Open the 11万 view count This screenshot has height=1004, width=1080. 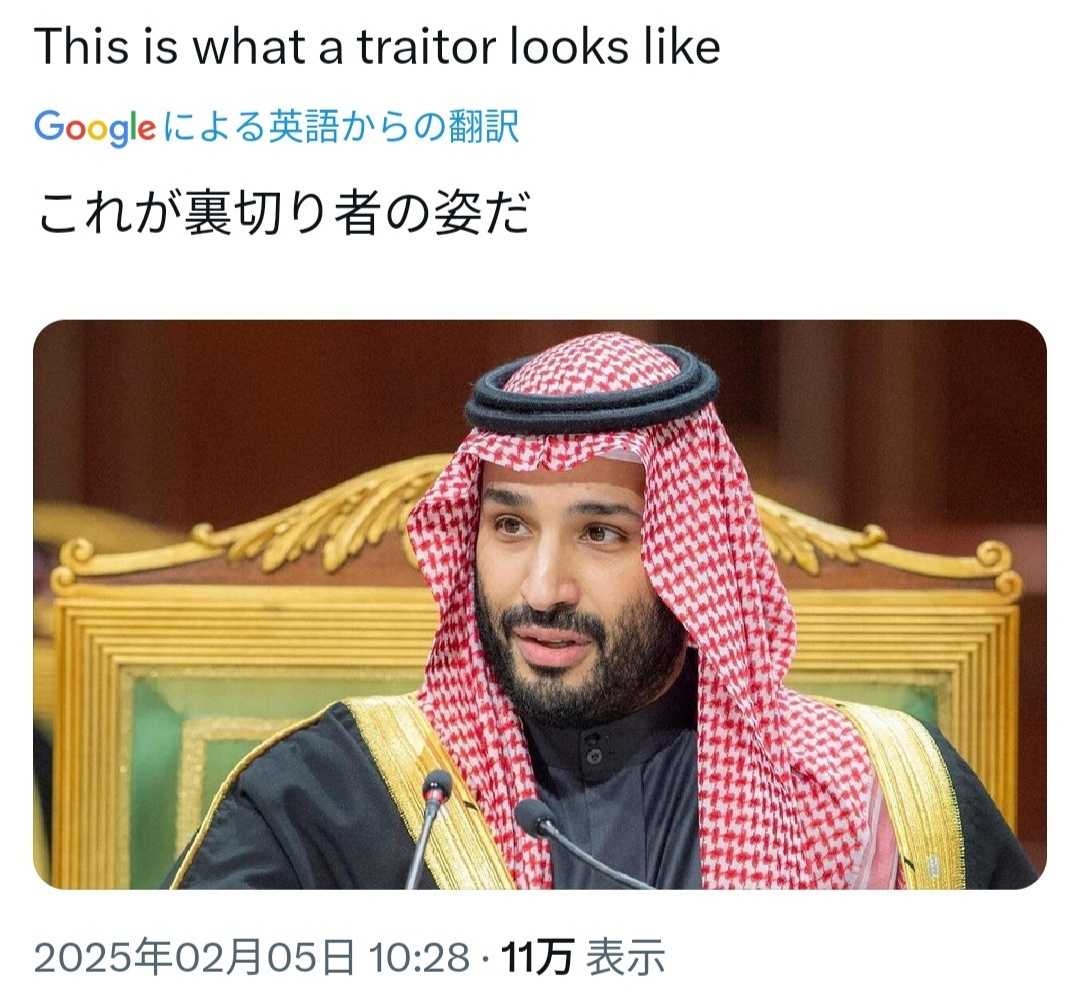coord(537,957)
